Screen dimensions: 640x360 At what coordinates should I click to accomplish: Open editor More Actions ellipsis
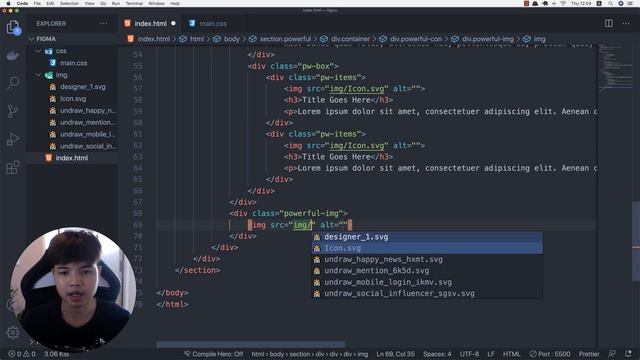point(626,23)
